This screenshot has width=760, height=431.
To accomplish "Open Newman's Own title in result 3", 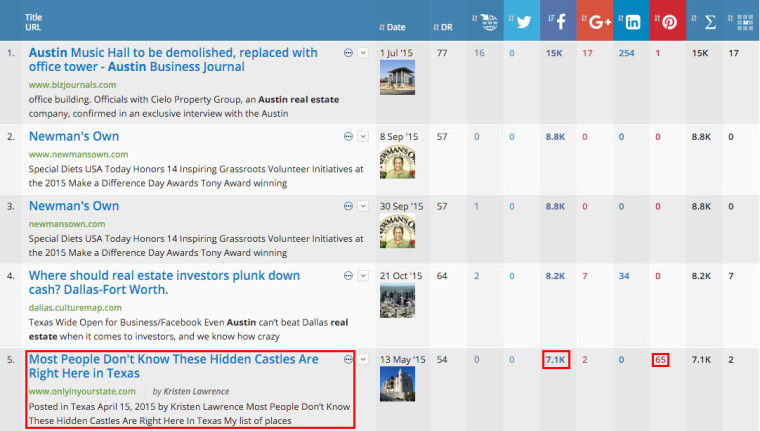I will tap(74, 206).
